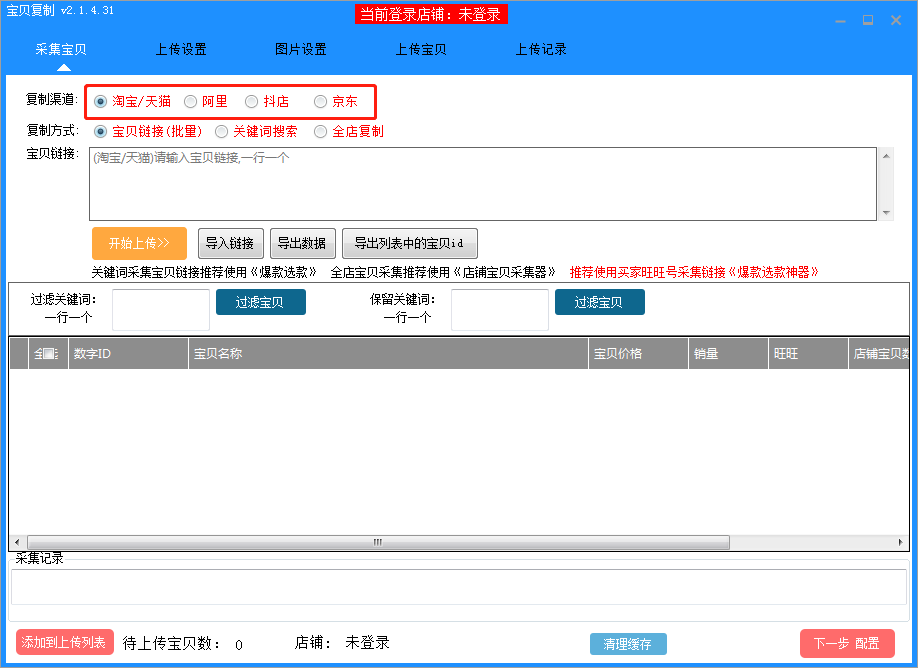Switch to the 上传设置 tab
This screenshot has width=918, height=668.
coord(180,47)
